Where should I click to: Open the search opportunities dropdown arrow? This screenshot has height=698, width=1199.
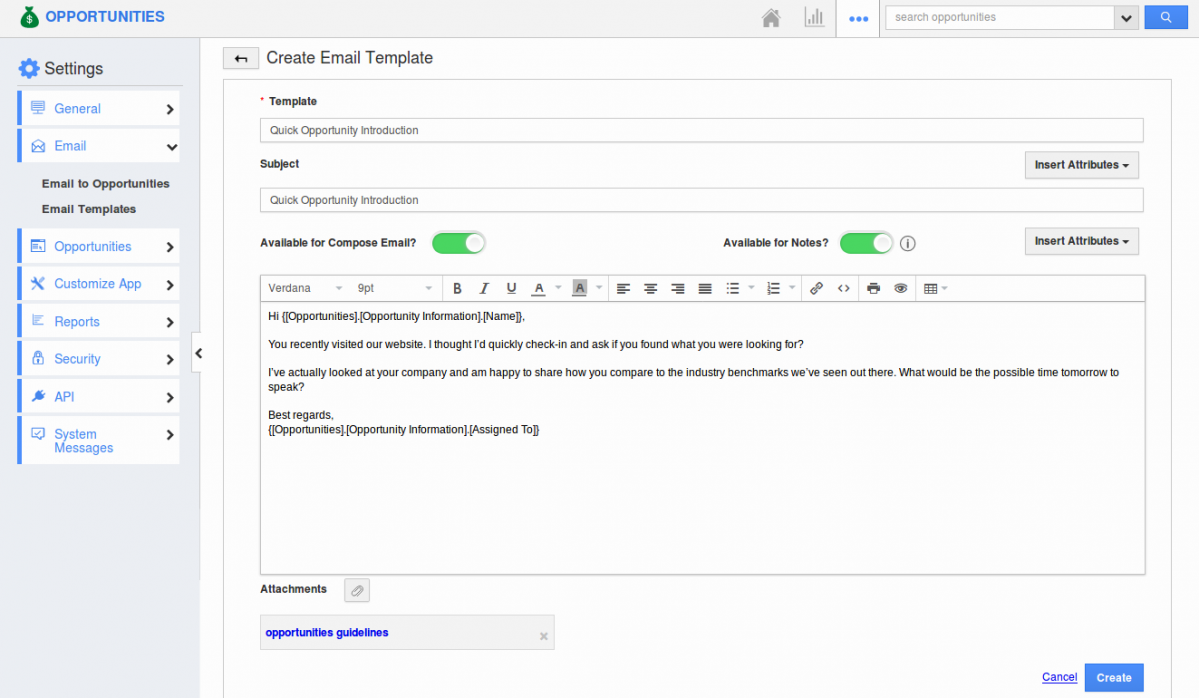click(1126, 18)
